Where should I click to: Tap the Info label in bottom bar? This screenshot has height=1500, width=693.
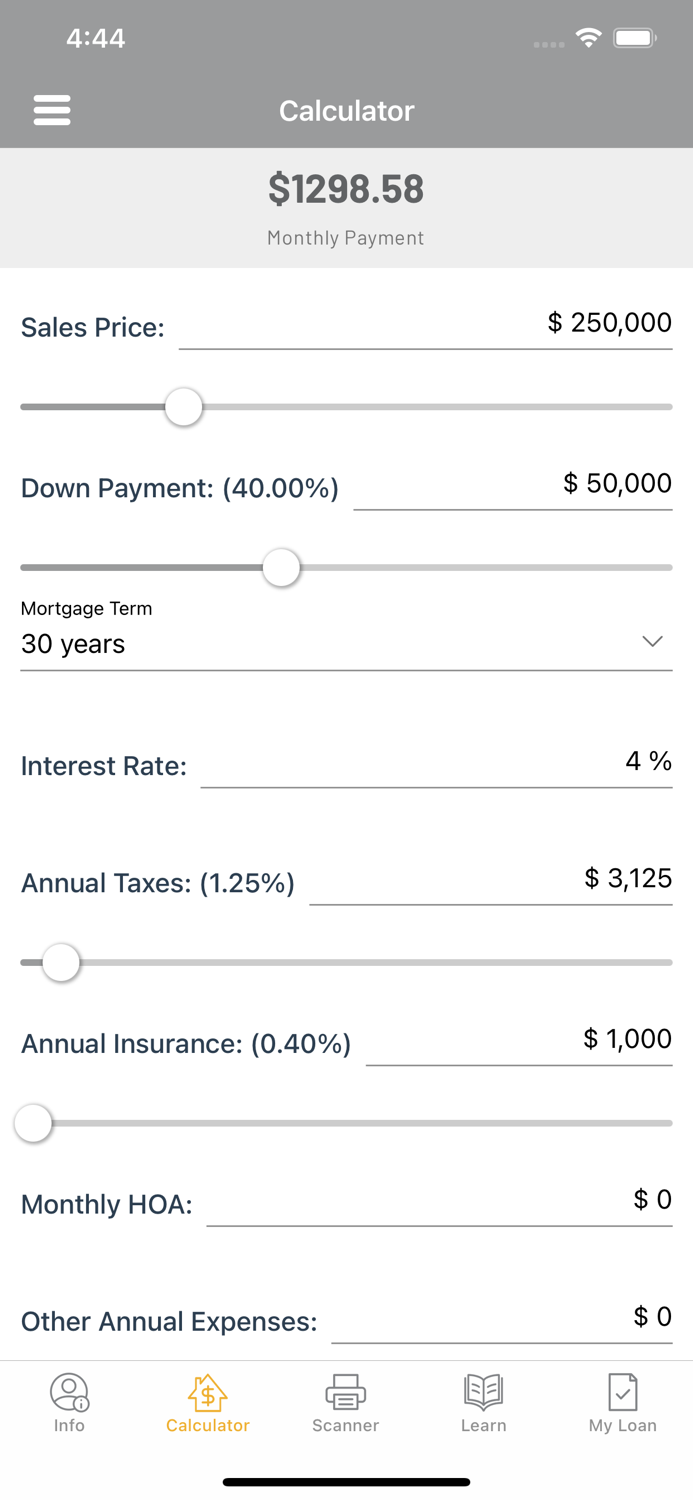pos(69,1425)
